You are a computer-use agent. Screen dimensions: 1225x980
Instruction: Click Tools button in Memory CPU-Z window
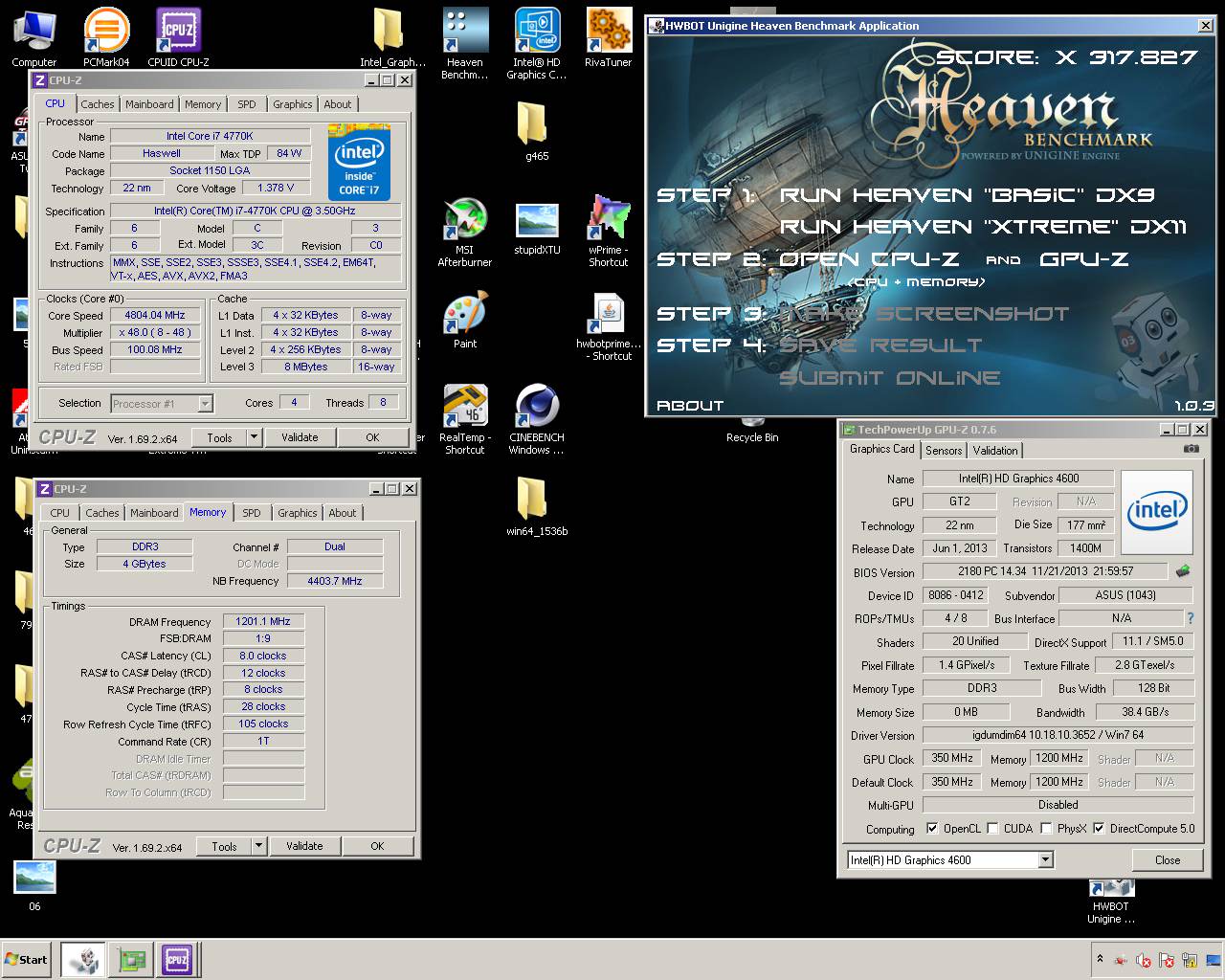tap(224, 846)
